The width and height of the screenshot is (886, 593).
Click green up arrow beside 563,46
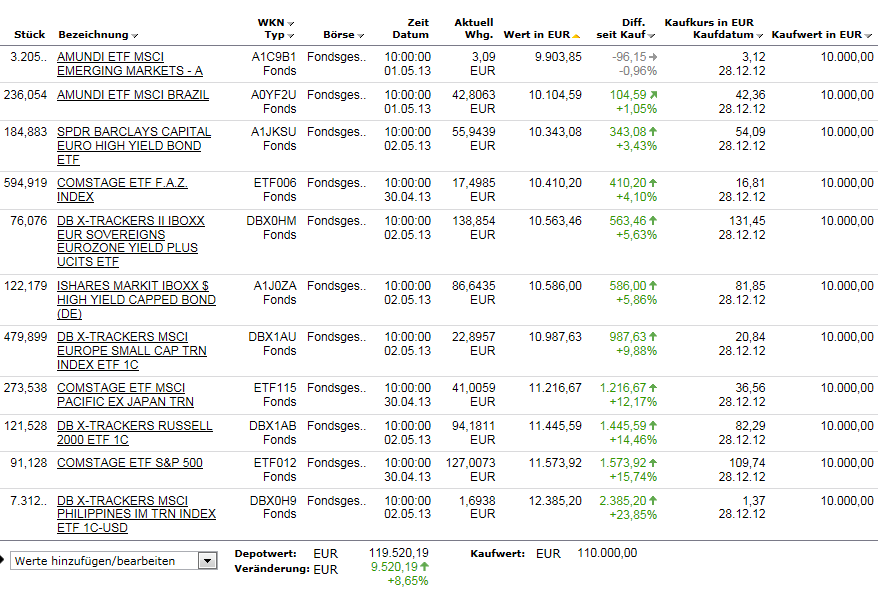(653, 221)
